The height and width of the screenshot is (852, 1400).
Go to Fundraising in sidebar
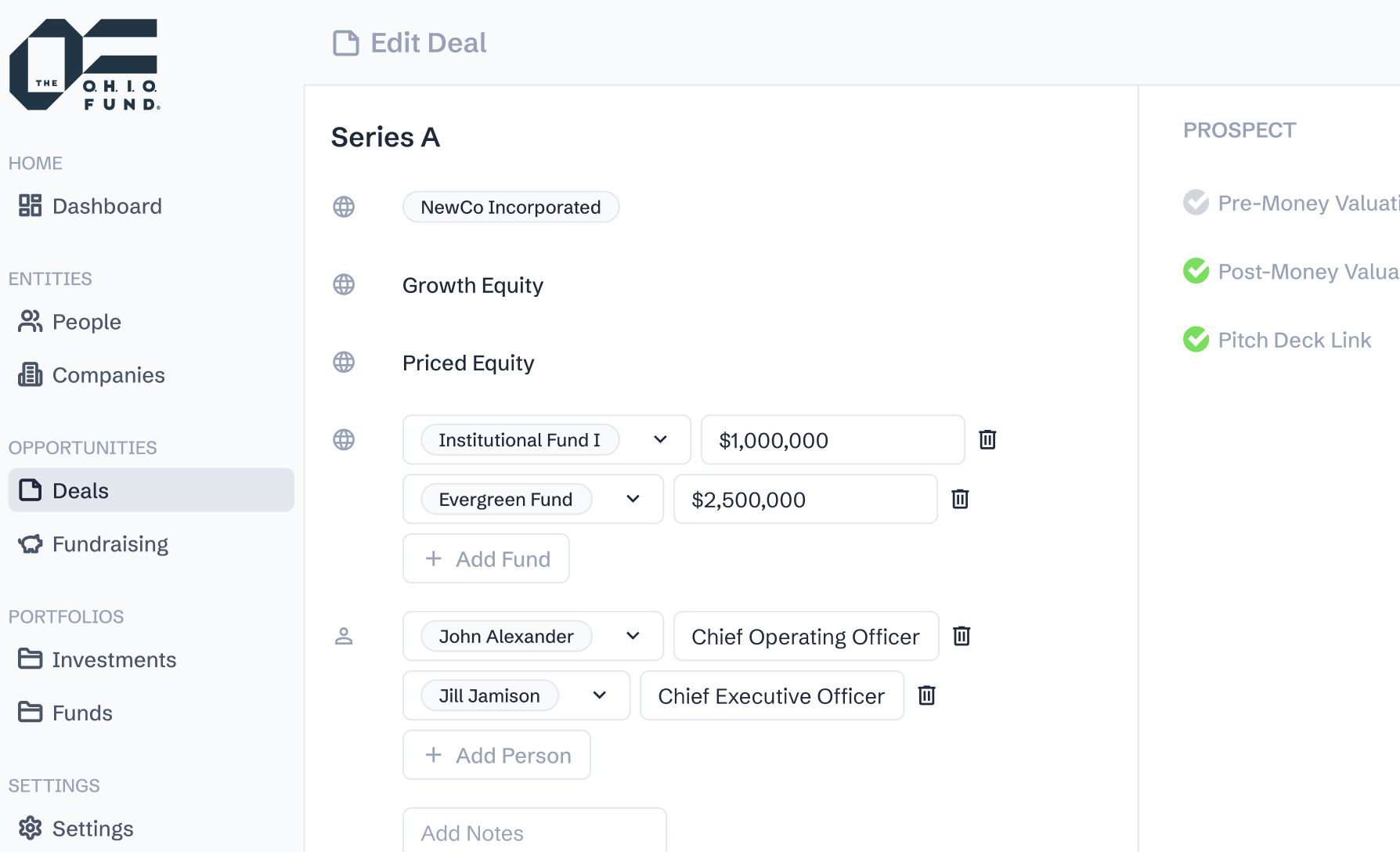[x=110, y=544]
